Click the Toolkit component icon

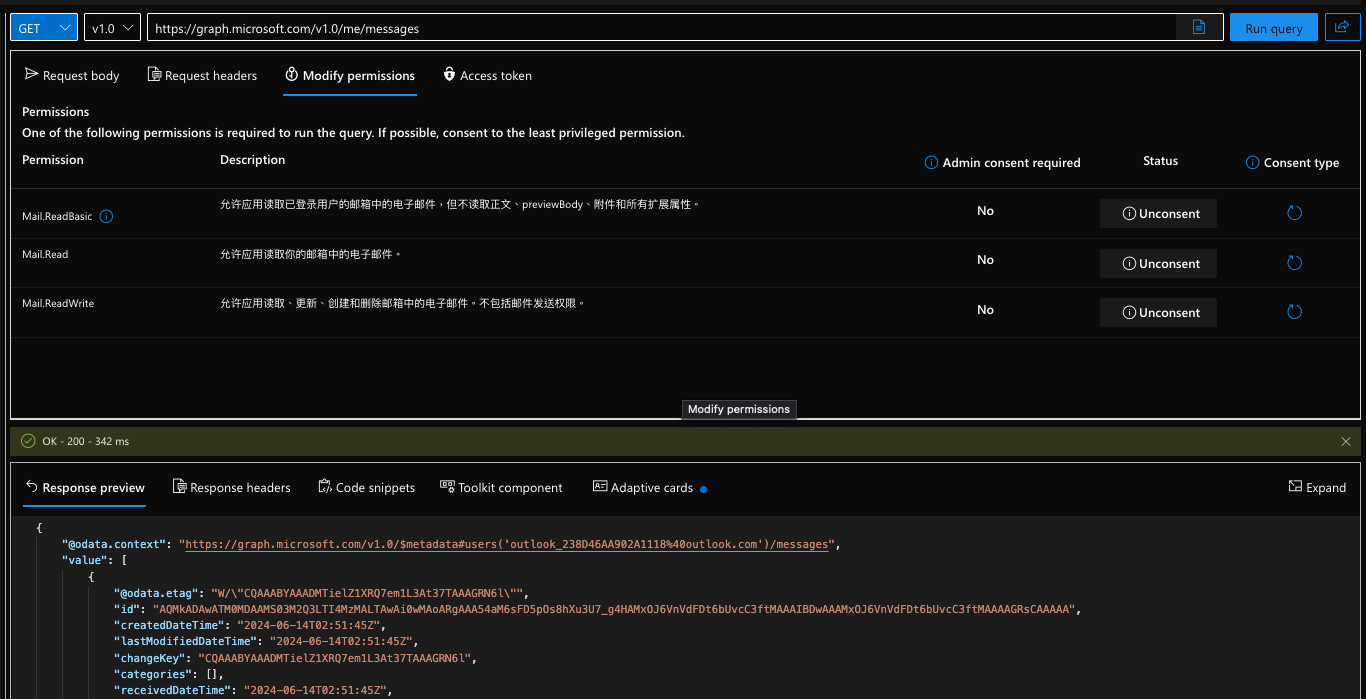[446, 487]
